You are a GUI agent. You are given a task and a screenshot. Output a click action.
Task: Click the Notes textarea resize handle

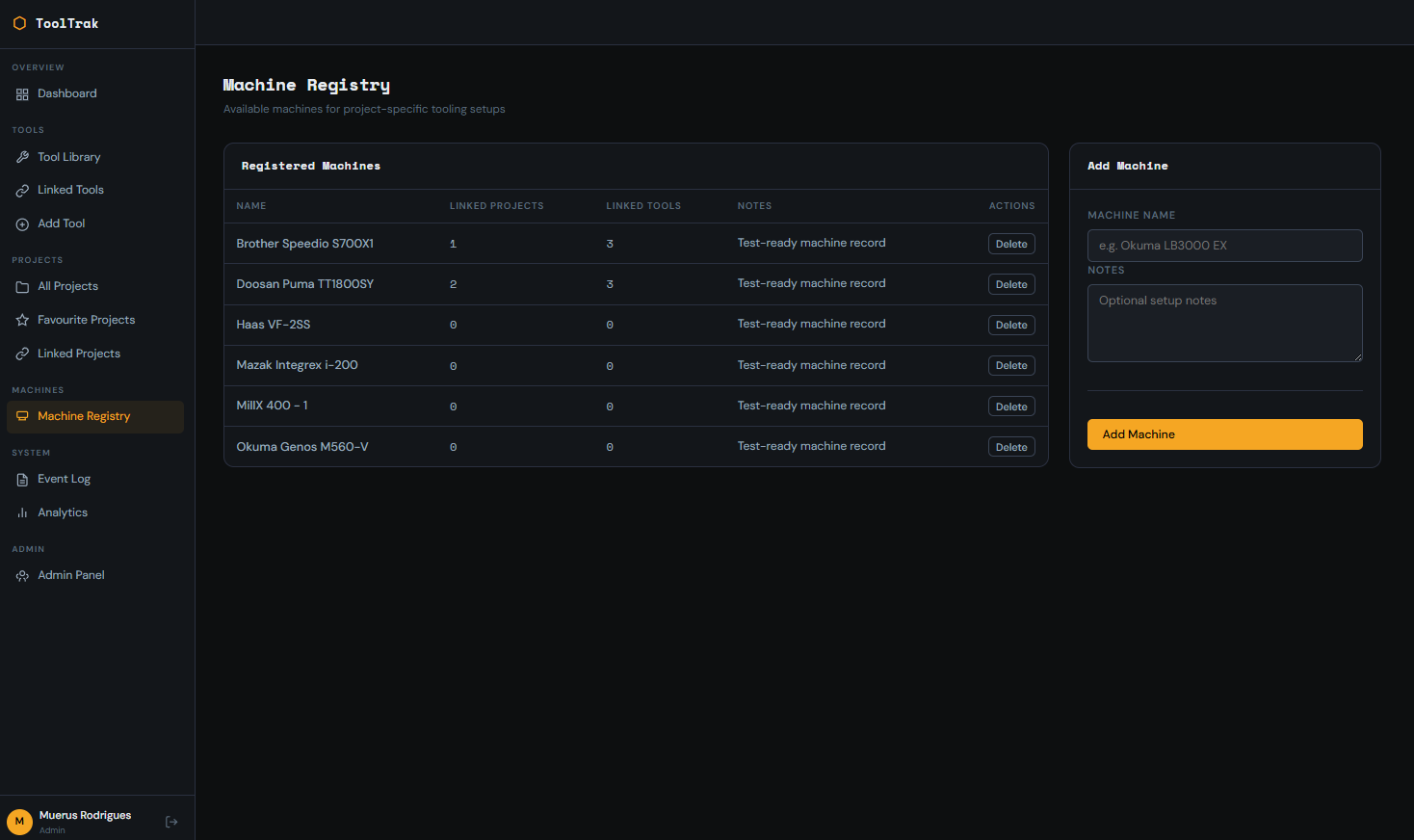pos(1357,356)
